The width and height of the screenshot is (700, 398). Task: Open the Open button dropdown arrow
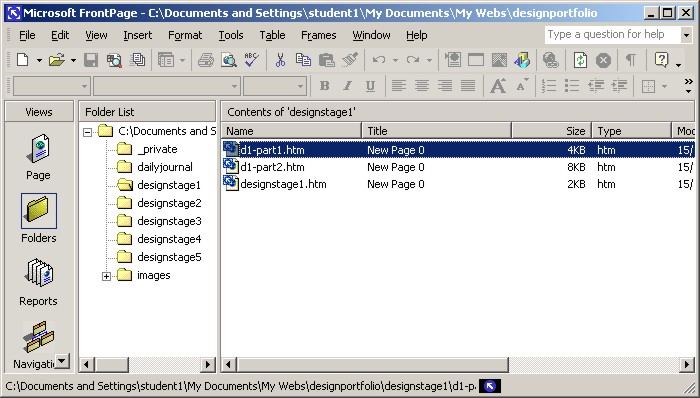pos(73,60)
